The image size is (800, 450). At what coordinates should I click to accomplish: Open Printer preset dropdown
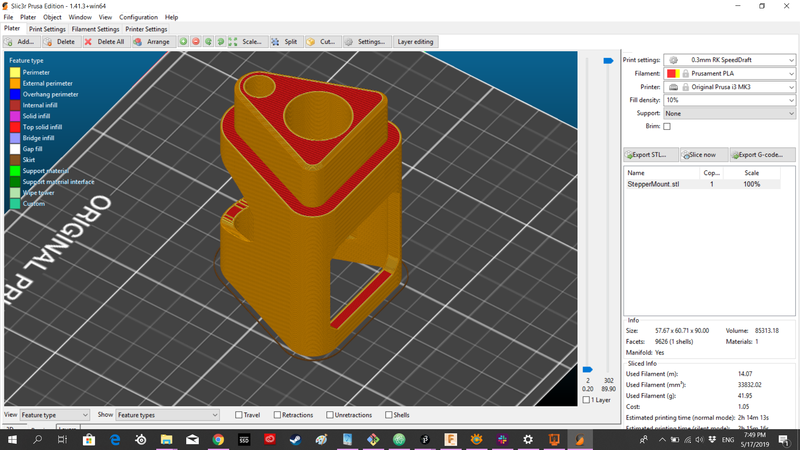[x=729, y=87]
